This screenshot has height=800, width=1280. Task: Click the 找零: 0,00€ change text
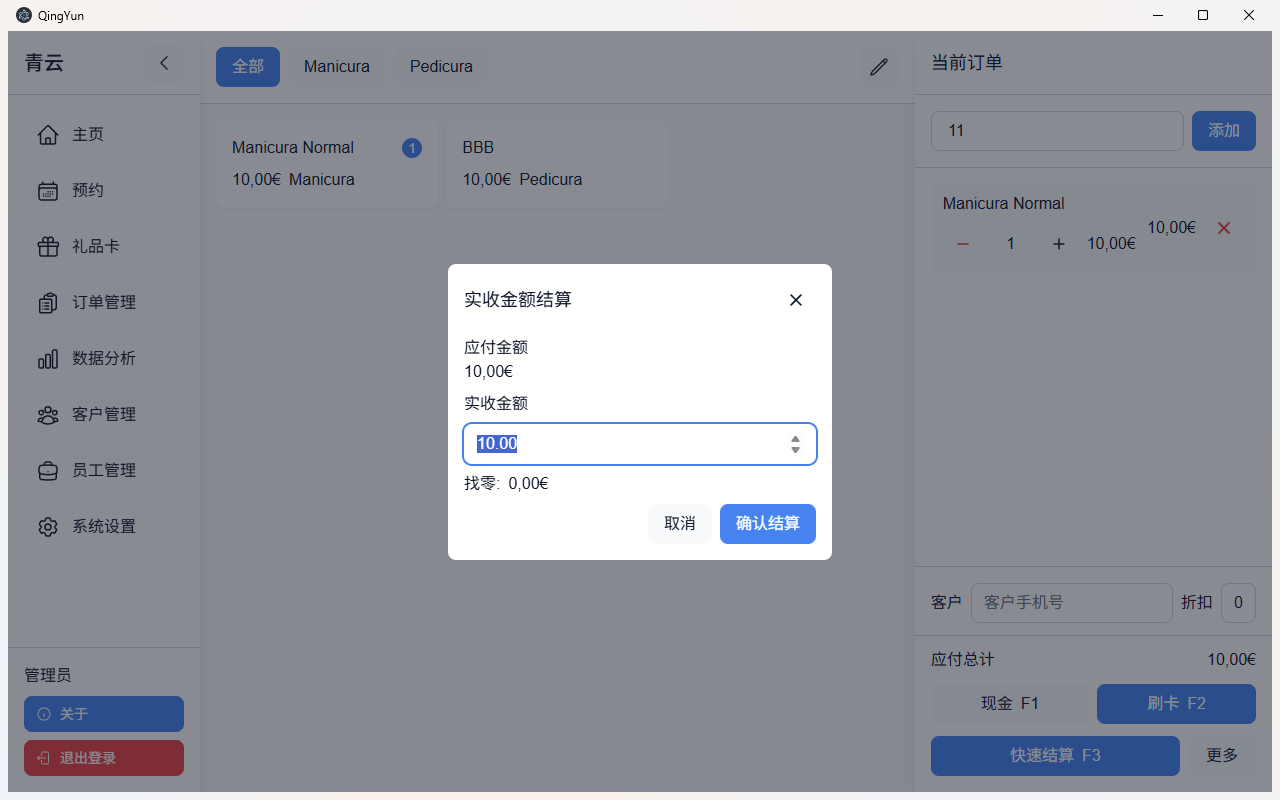click(506, 484)
